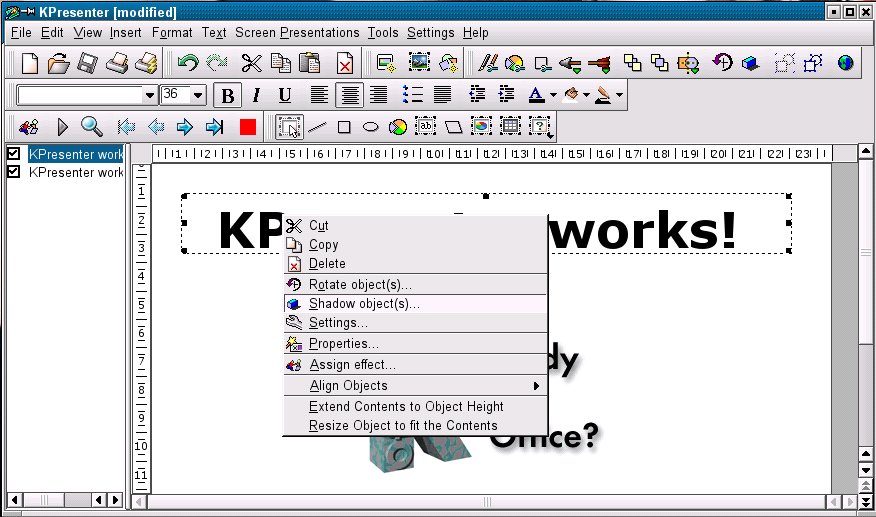Open the Screen Presentations menu
Viewport: 876px width, 517px height.
[297, 33]
